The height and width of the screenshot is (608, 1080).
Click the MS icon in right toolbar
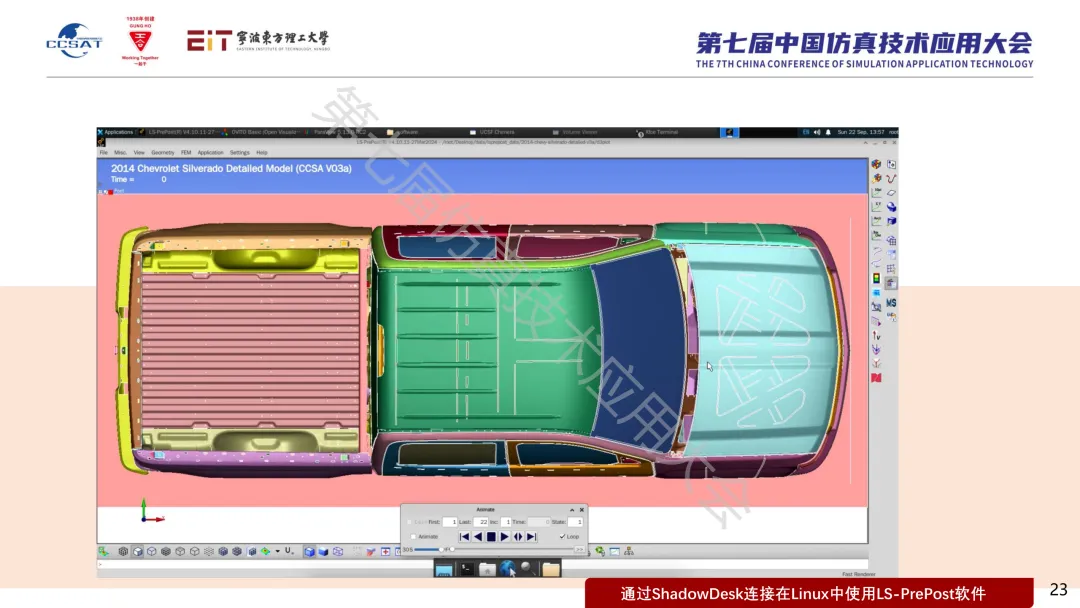pos(891,303)
